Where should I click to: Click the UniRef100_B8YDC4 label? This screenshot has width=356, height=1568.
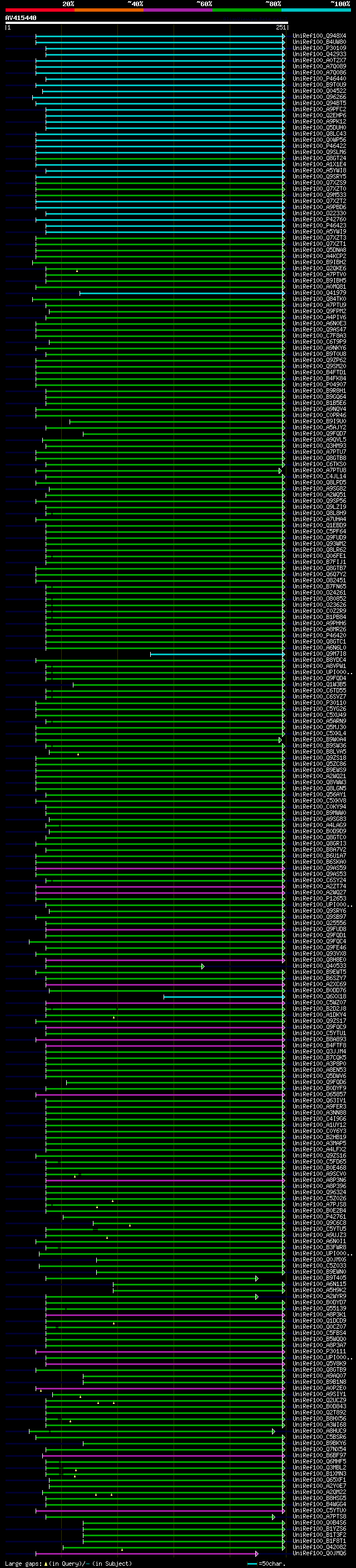click(x=319, y=660)
